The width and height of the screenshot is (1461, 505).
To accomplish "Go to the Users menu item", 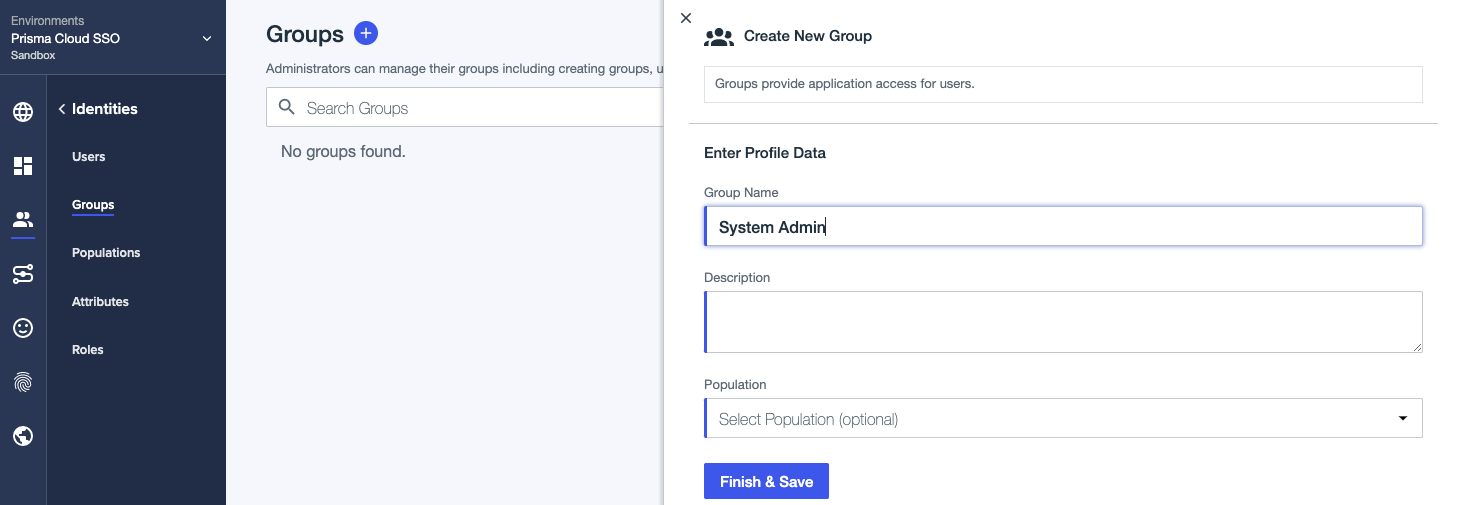I will coord(89,157).
